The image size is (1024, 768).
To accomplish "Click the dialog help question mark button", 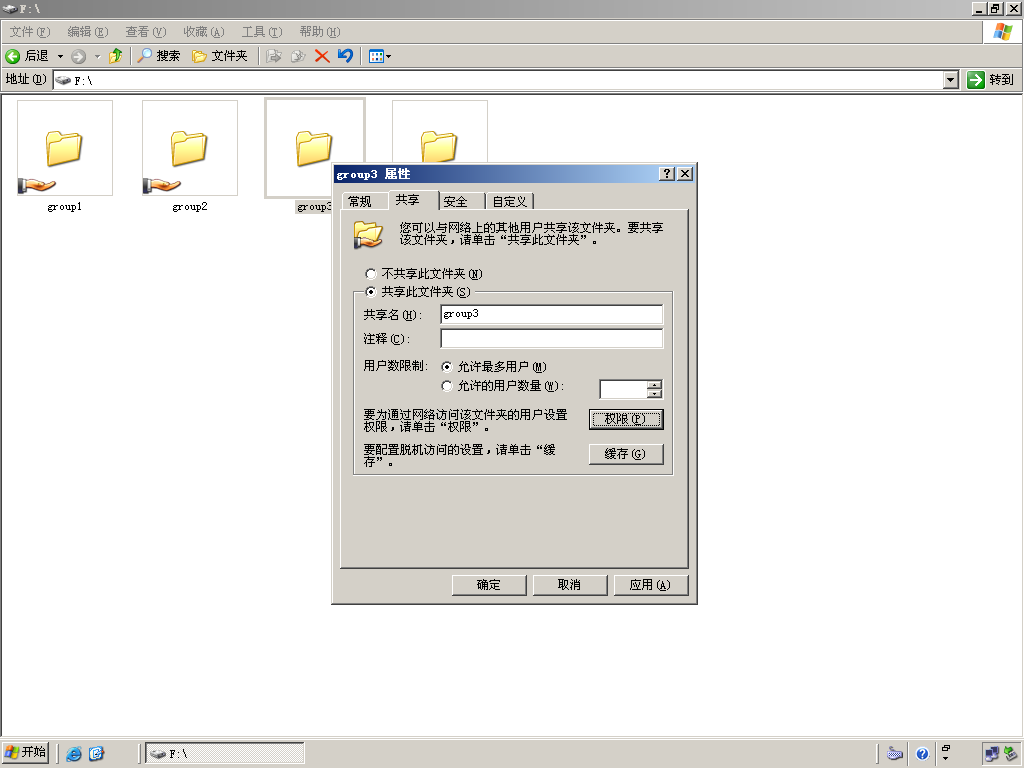I will point(667,174).
